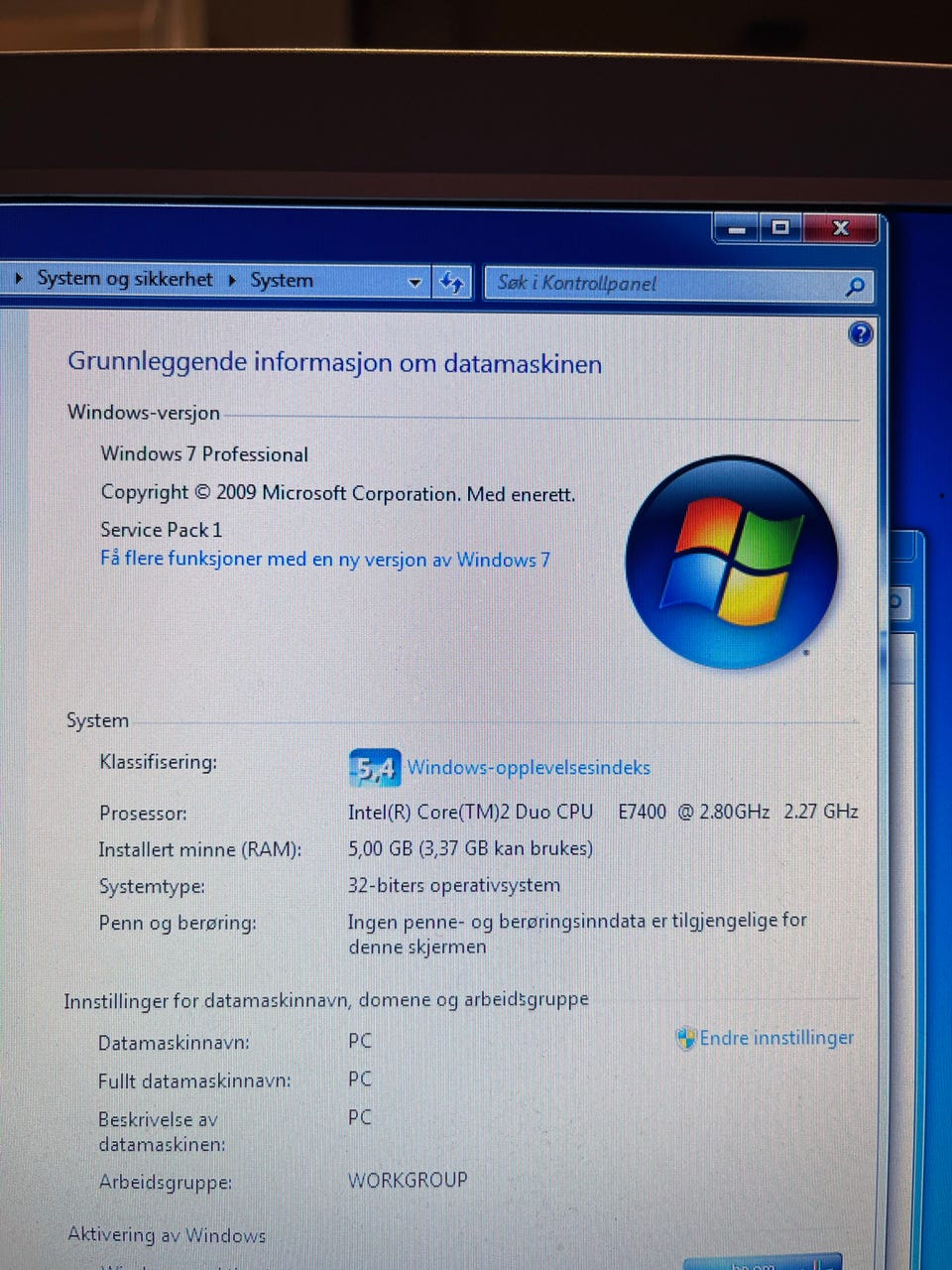Click the Service Pack 1 text
Screen dimensions: 952x1270
(x=162, y=530)
